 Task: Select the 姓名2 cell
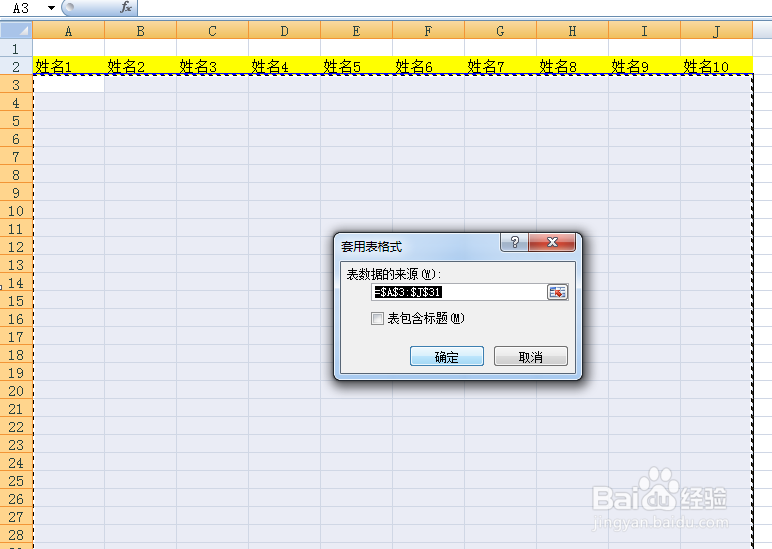click(140, 66)
